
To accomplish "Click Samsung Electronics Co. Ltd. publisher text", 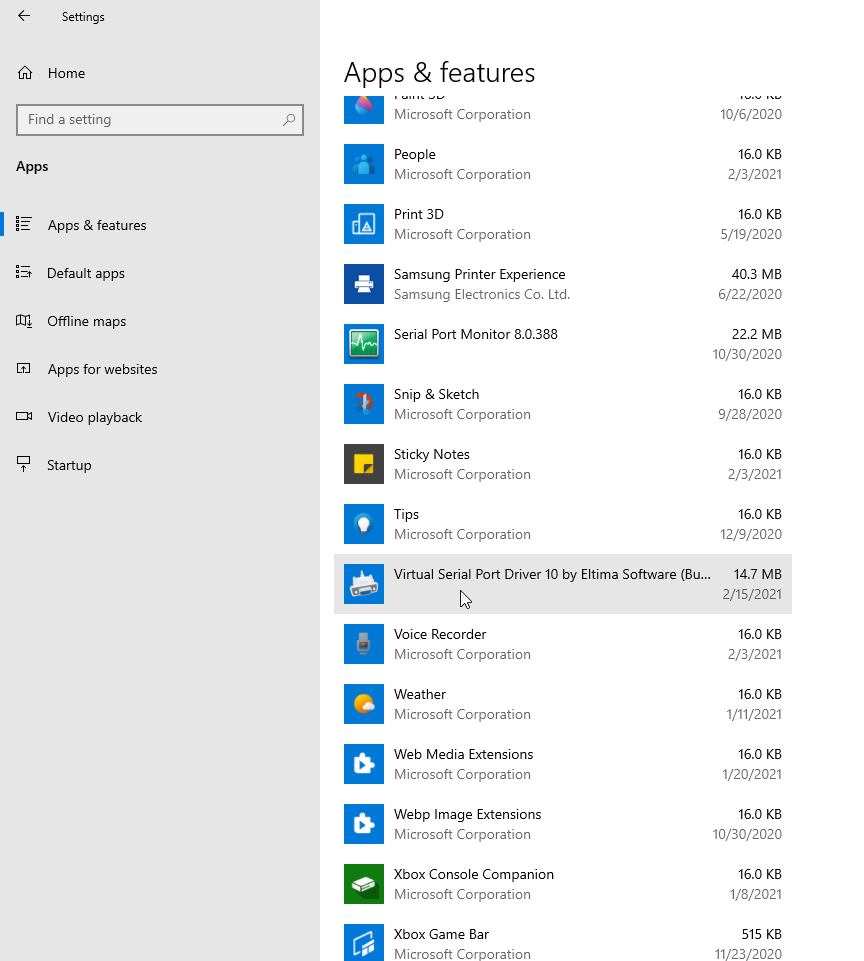I will point(482,295).
